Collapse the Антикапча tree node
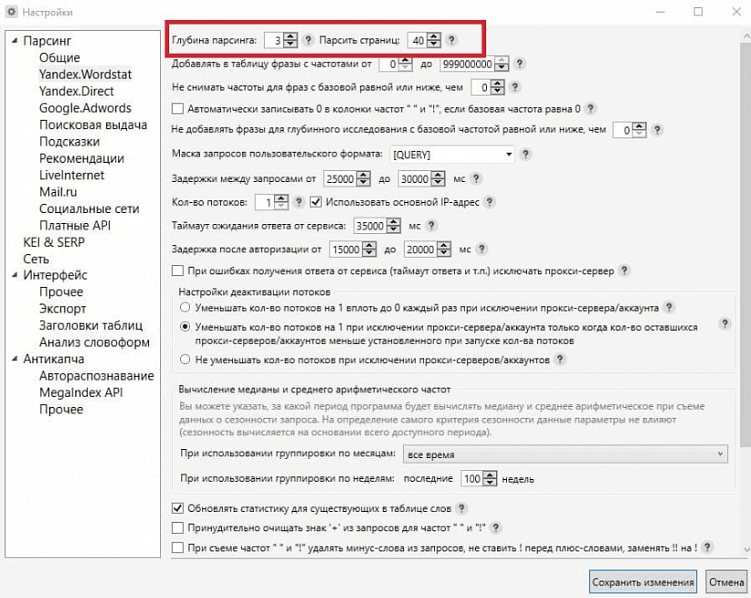 point(15,359)
